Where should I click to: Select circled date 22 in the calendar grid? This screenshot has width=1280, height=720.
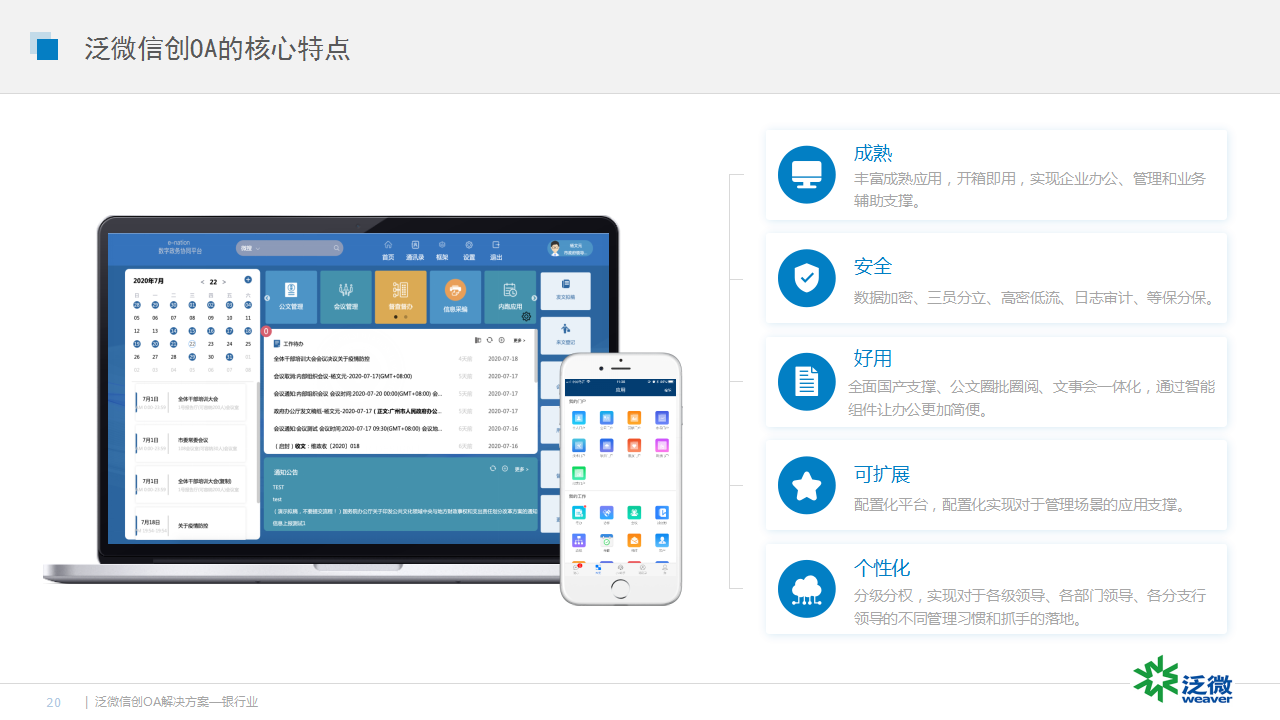[x=192, y=343]
